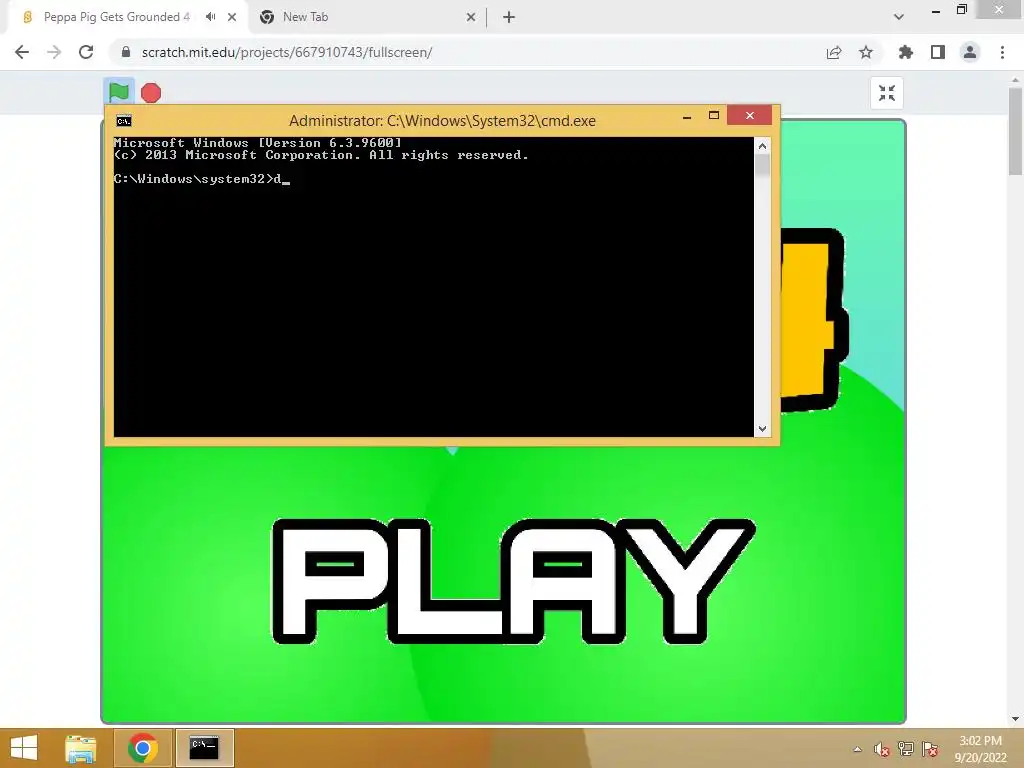Click the Scratch green flag to start
Image resolution: width=1024 pixels, height=768 pixels.
click(119, 92)
